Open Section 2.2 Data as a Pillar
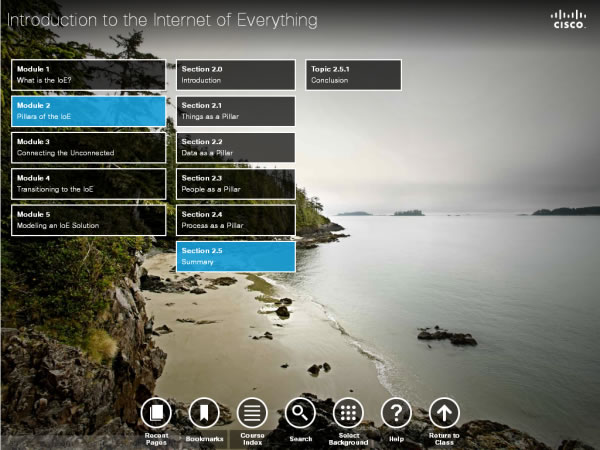This screenshot has height=450, width=600. pyautogui.click(x=235, y=147)
